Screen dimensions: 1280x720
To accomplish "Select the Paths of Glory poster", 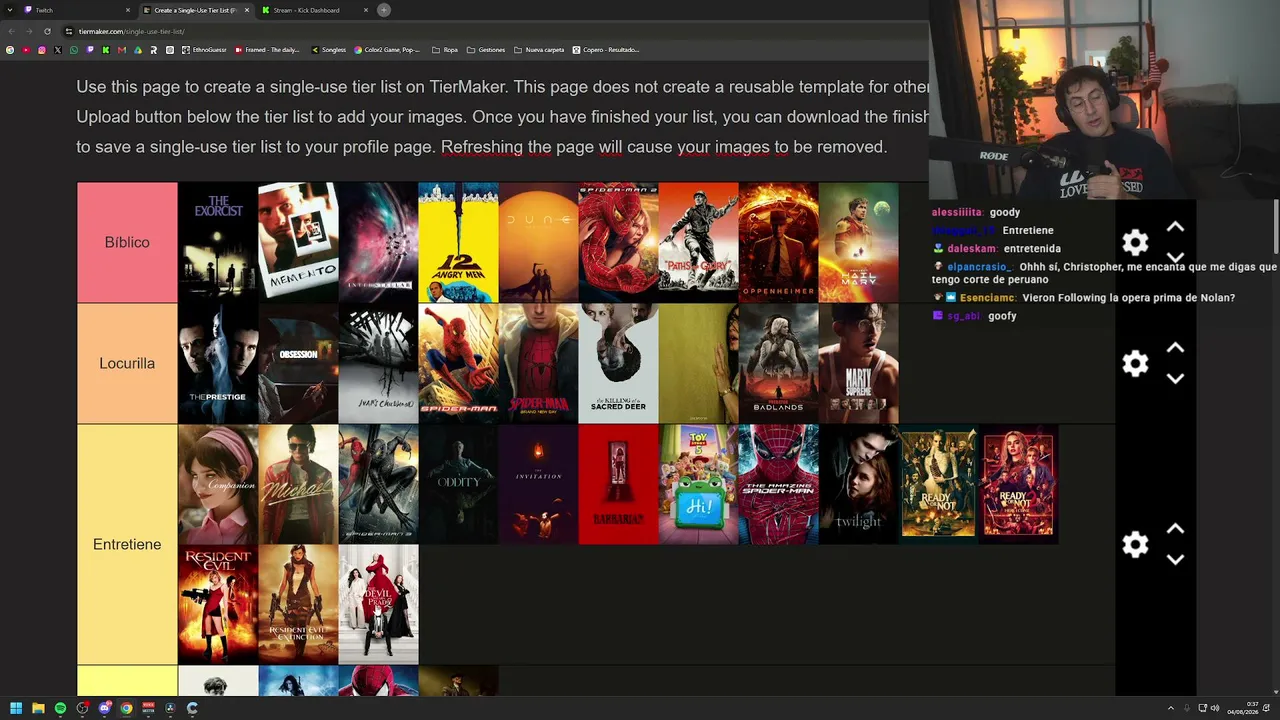I will click(698, 242).
